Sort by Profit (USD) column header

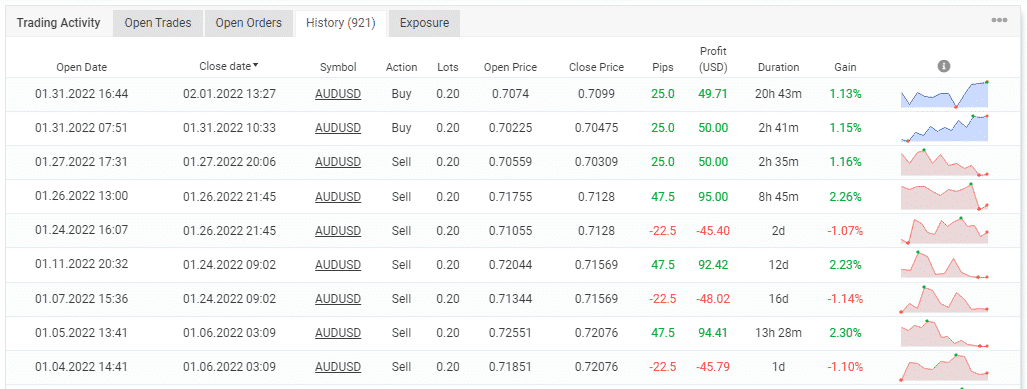pos(713,59)
